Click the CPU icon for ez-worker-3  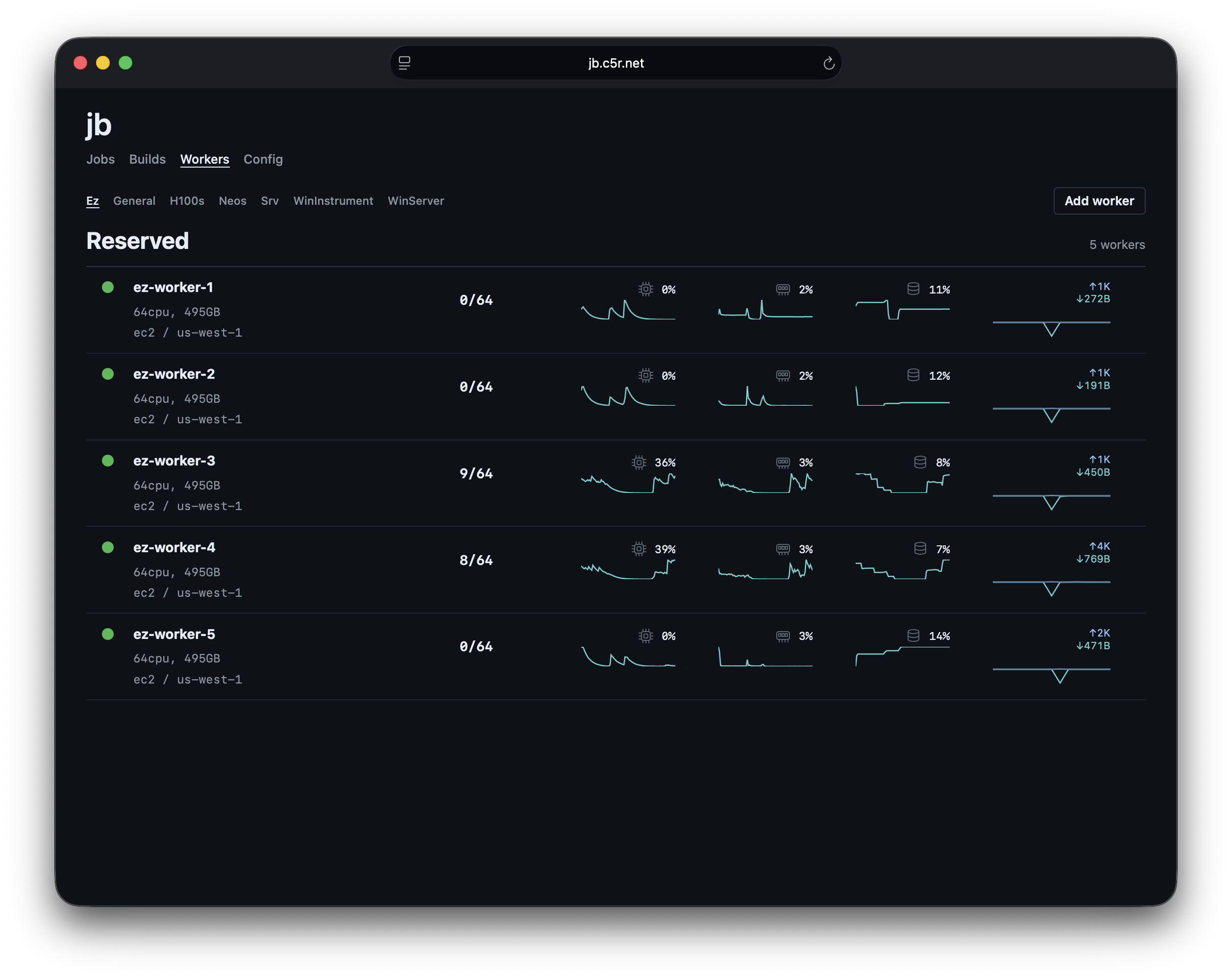point(639,463)
